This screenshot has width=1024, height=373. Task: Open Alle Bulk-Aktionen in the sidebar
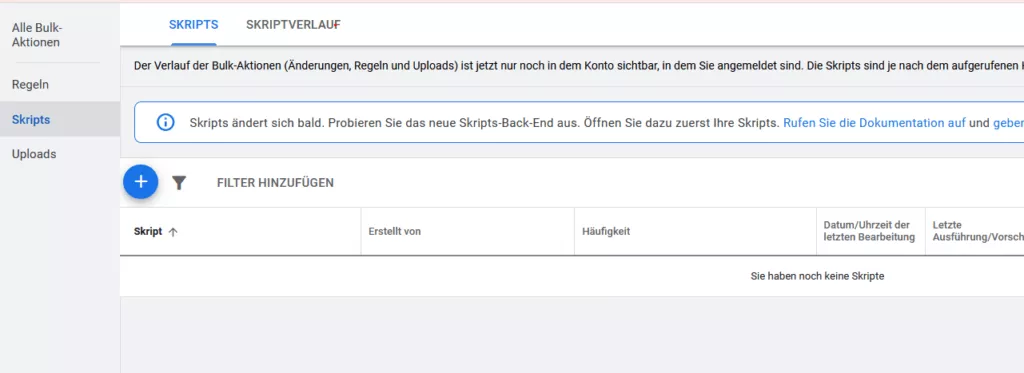tap(38, 35)
